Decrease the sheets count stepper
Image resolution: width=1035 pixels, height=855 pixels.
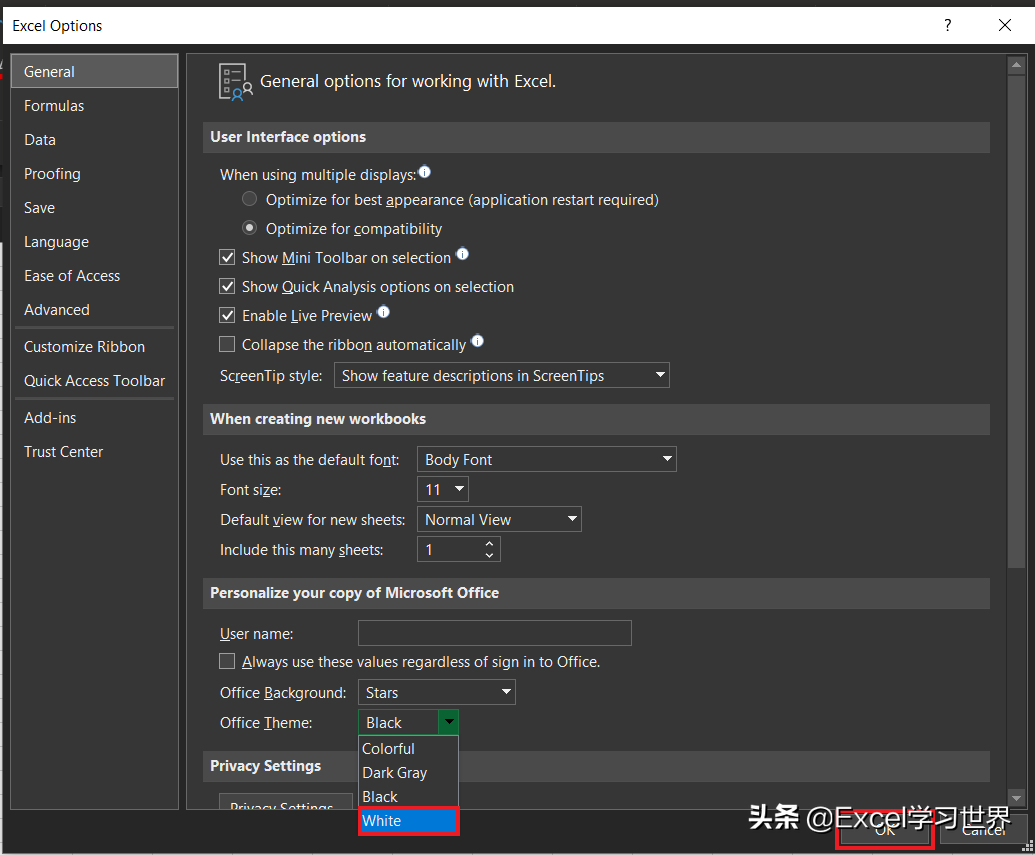[x=489, y=555]
